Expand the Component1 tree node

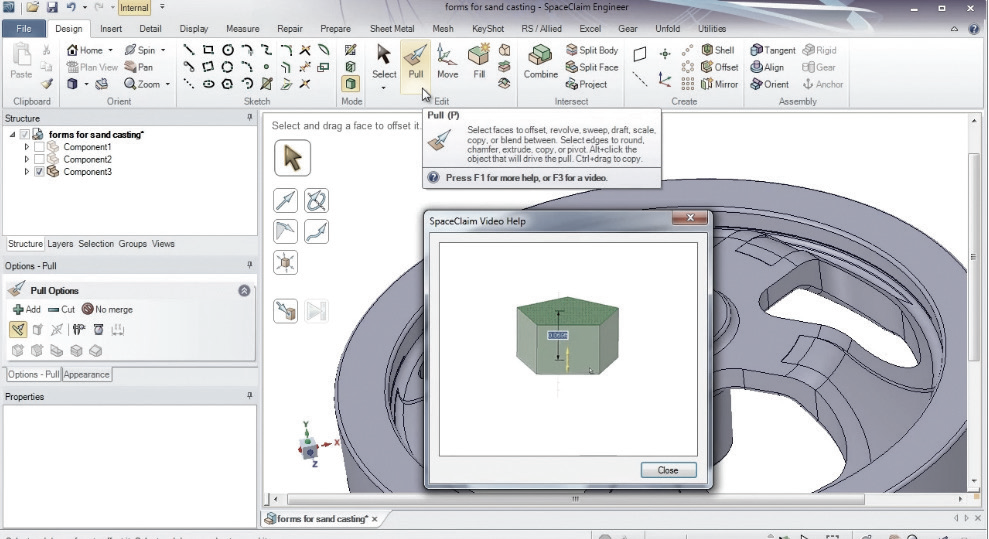click(26, 147)
